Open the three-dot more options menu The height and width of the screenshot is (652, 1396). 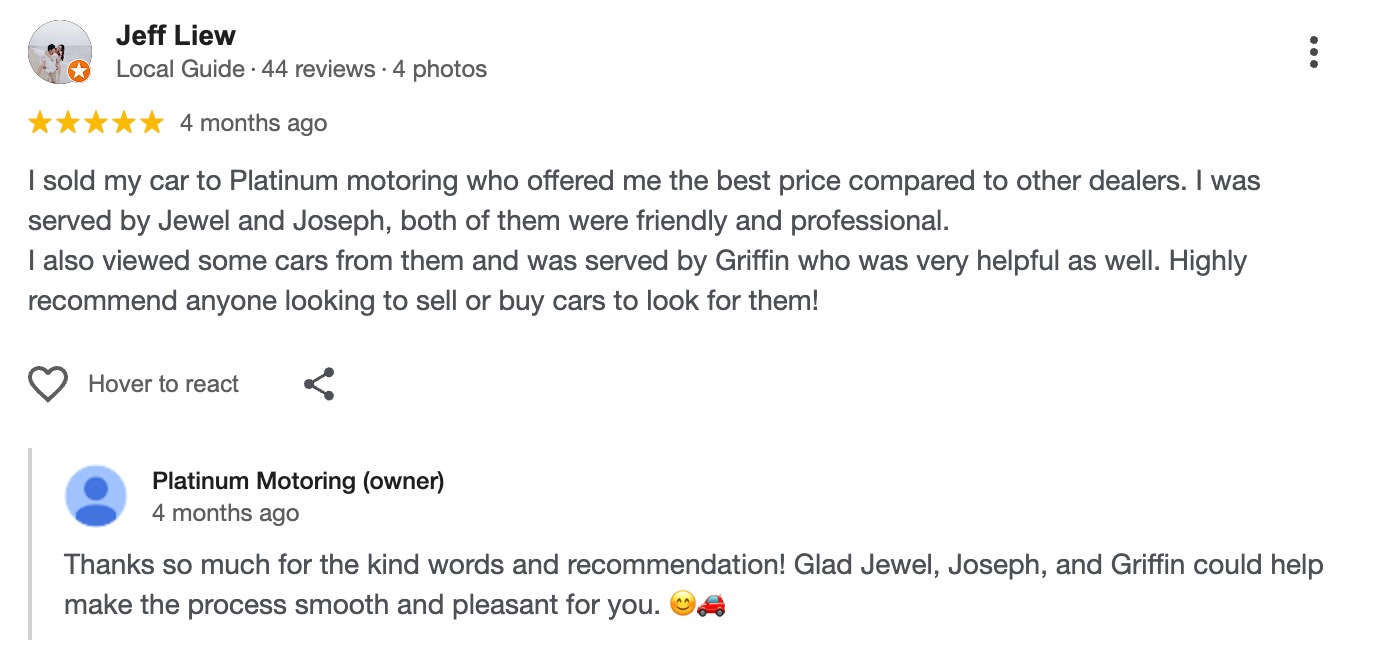coord(1313,52)
